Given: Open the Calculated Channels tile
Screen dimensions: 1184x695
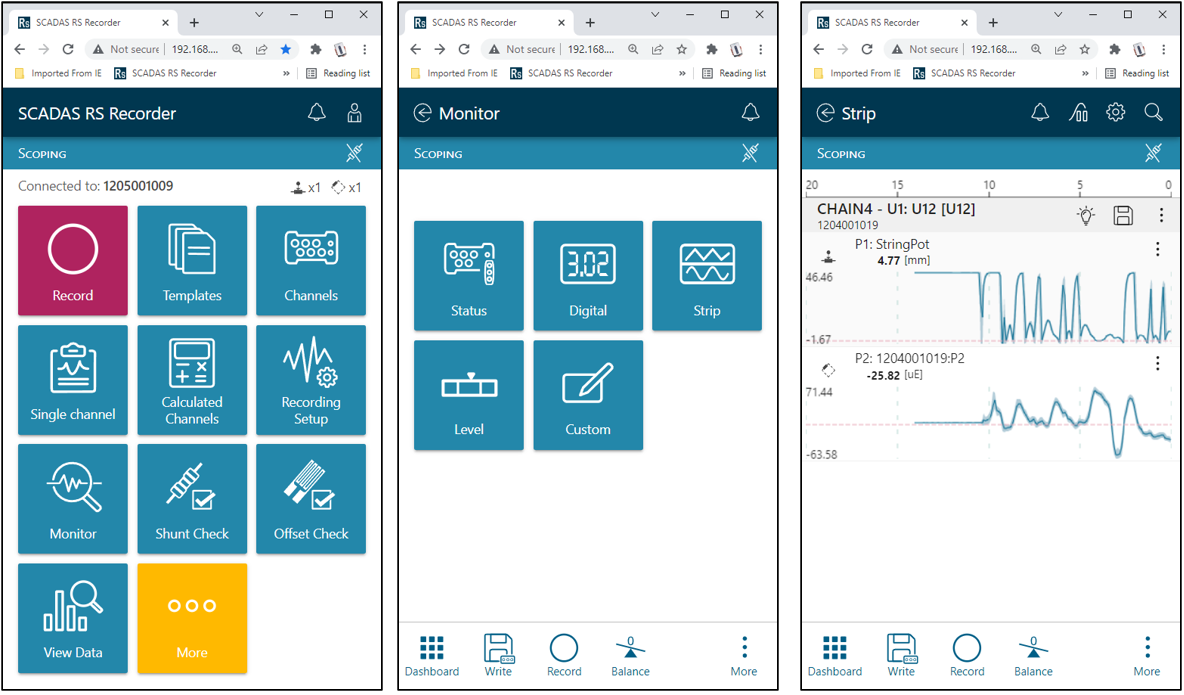Looking at the screenshot, I should tap(192, 379).
